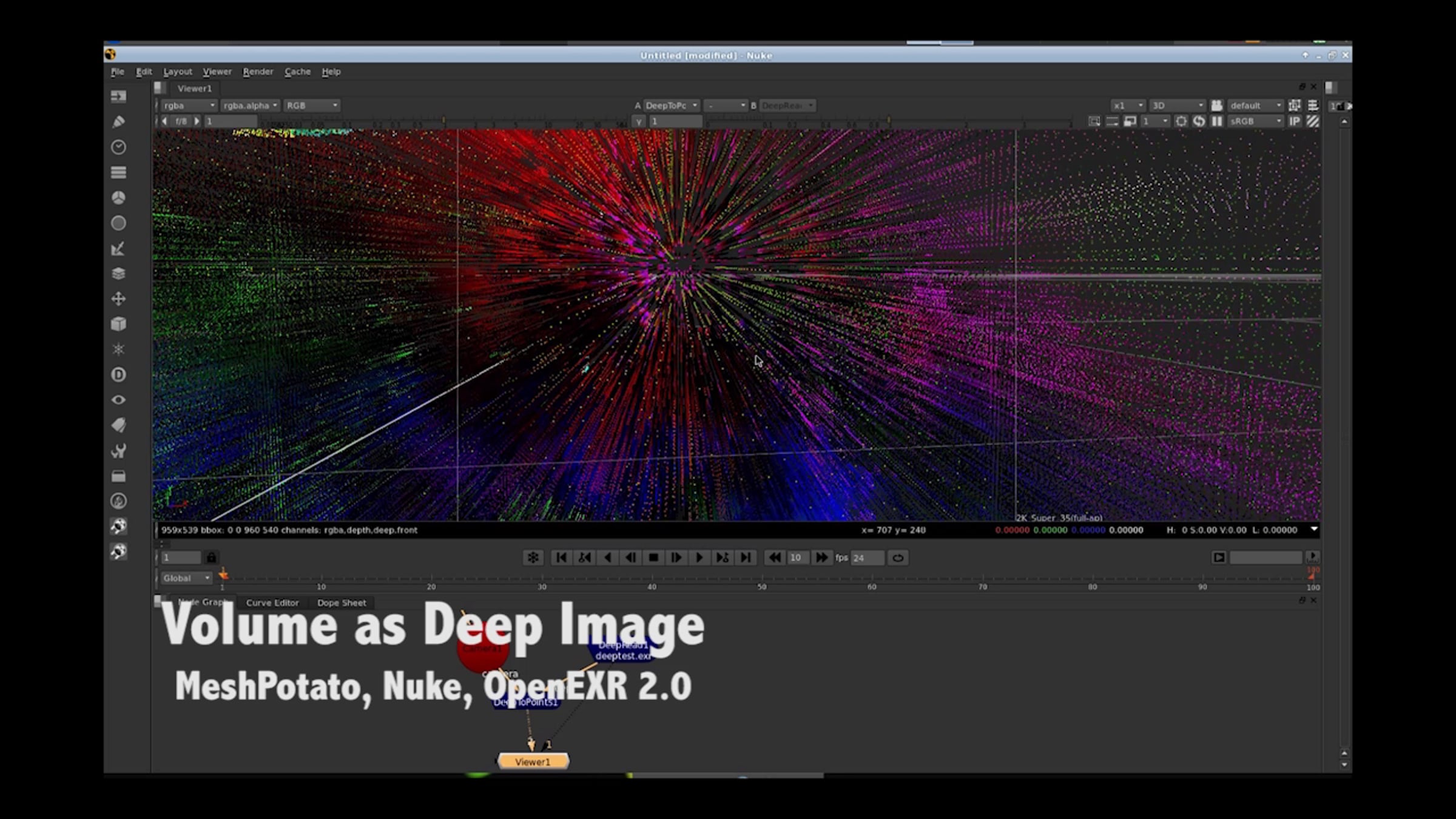Jump to the last frame
Image resolution: width=1456 pixels, height=819 pixels.
click(746, 558)
